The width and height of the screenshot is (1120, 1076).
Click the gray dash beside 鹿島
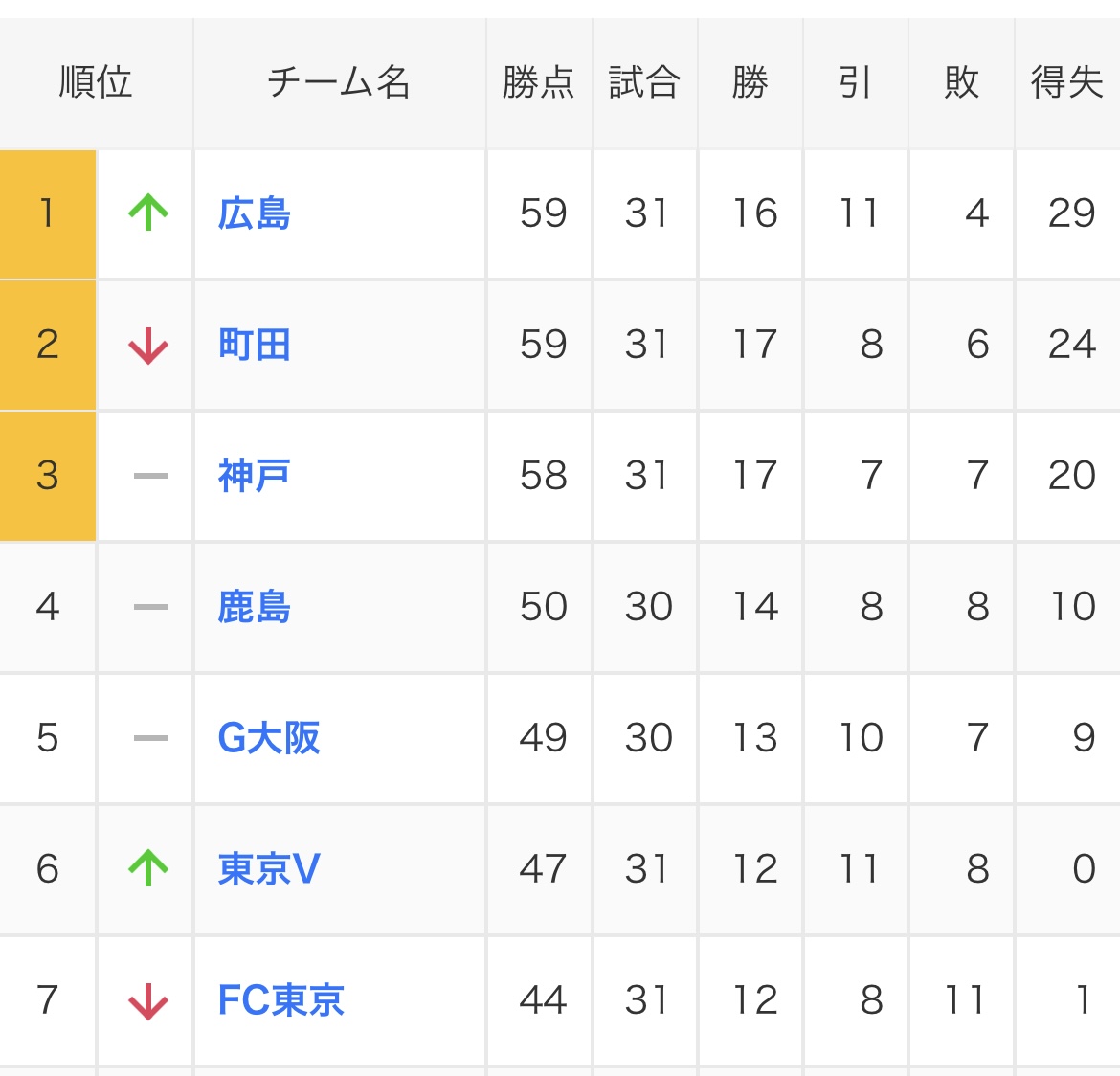pyautogui.click(x=150, y=607)
